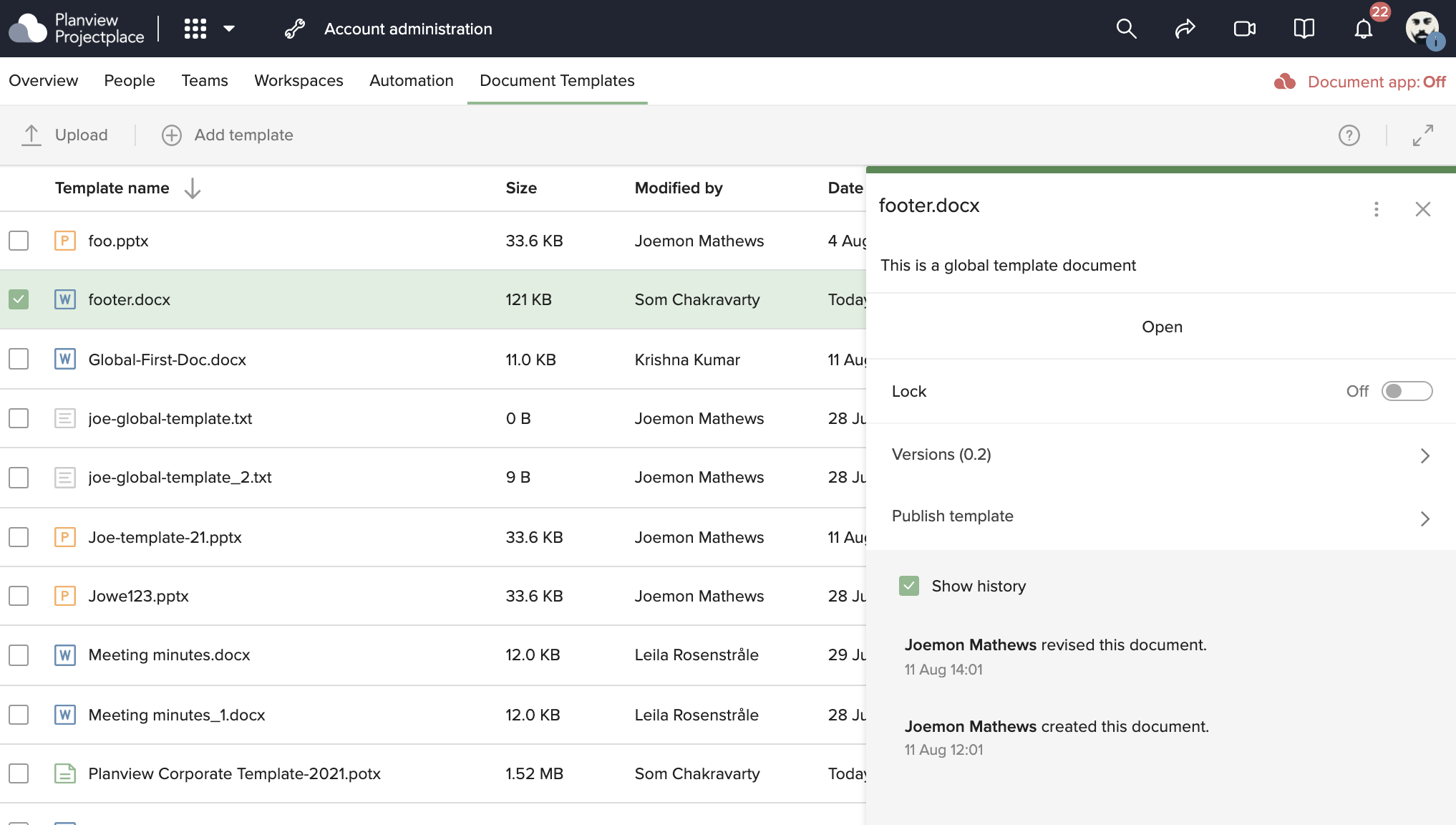Check the box for foo.pptx
Screen dimensions: 1456x825
(19, 241)
